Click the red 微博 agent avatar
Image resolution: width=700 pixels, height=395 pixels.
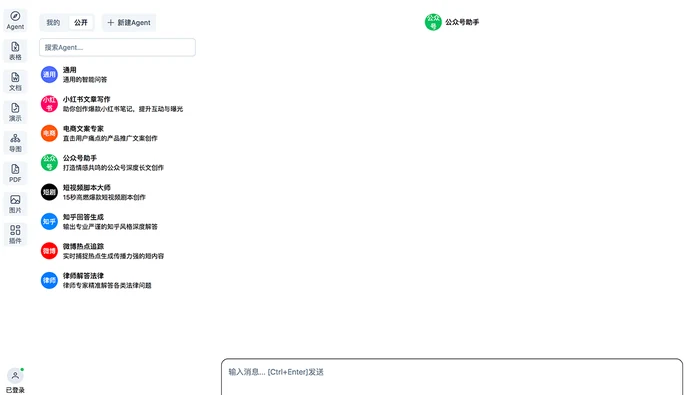[49, 251]
